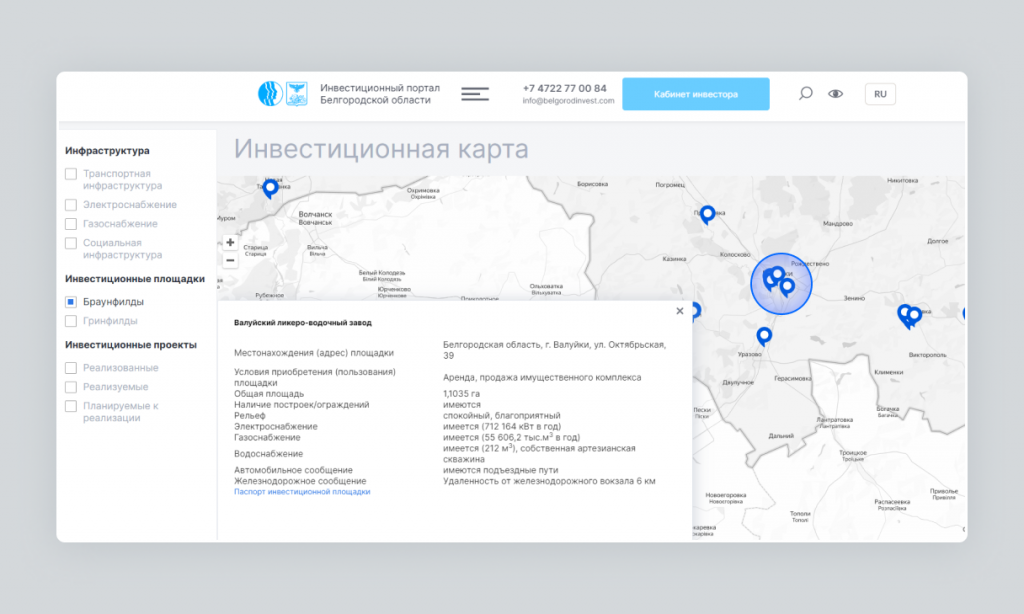Click popup title Валуйский ликеро-водочный завод
Image resolution: width=1024 pixels, height=614 pixels.
[x=302, y=323]
